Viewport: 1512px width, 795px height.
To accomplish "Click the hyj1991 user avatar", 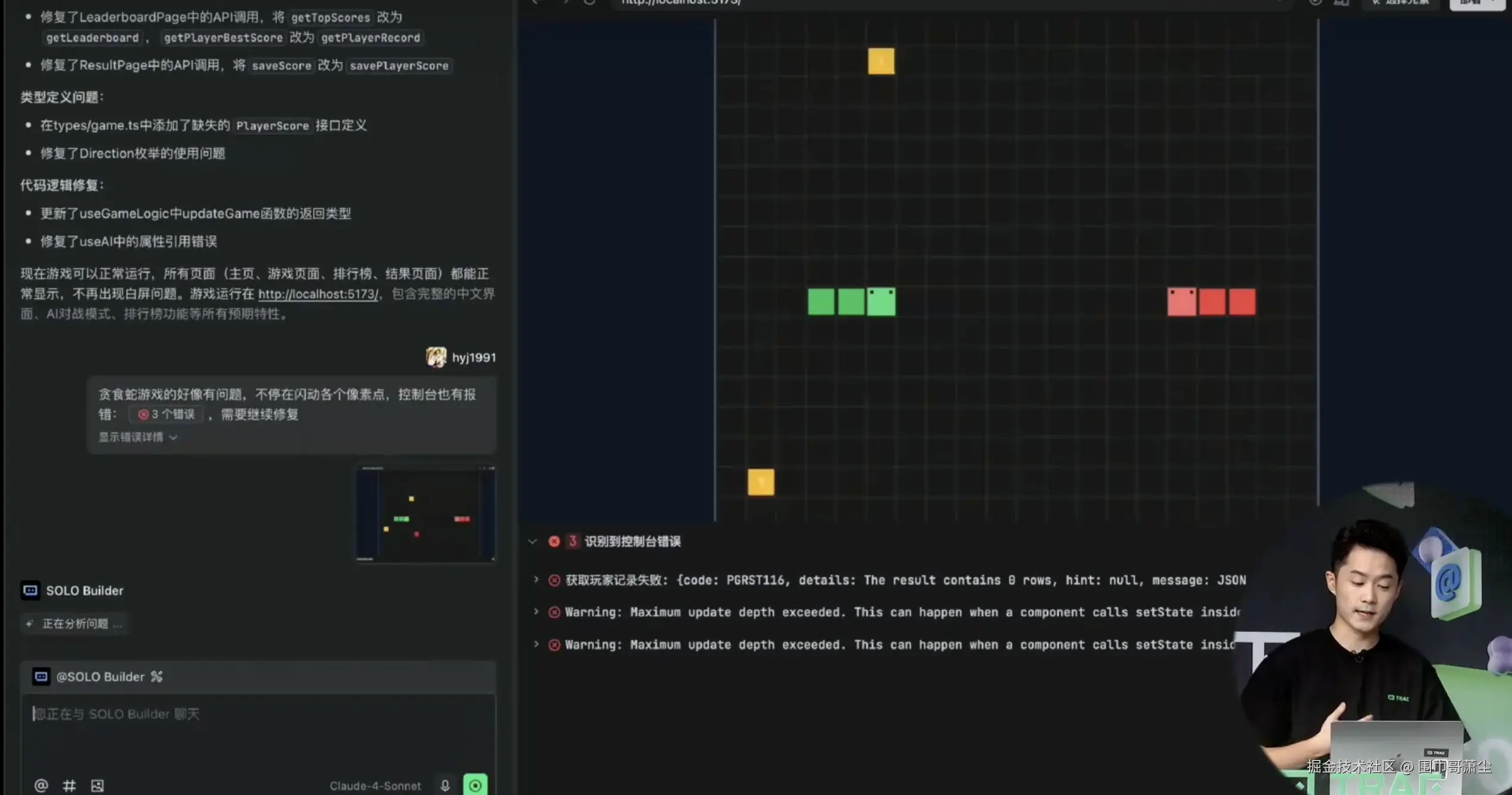I will (436, 357).
